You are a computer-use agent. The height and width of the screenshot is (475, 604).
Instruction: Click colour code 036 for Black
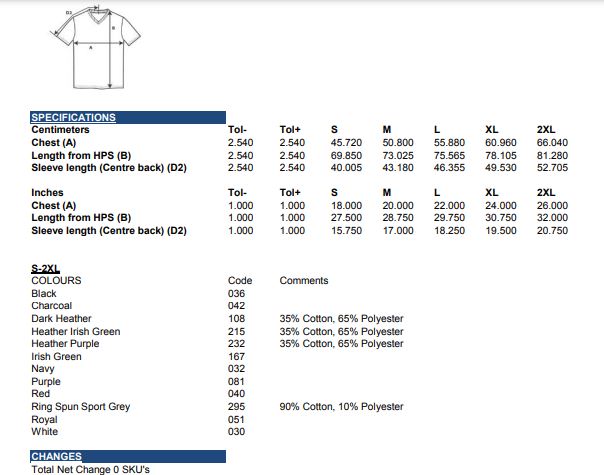click(237, 294)
